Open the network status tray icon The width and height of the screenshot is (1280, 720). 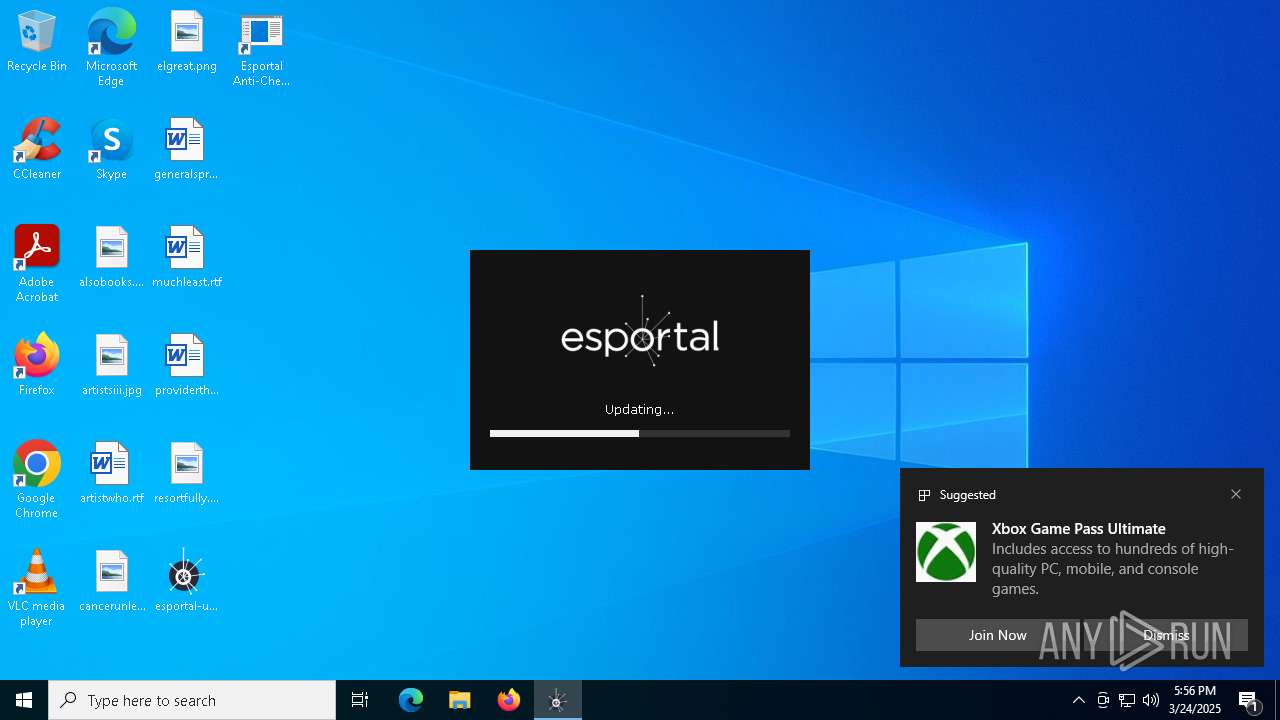[1127, 700]
